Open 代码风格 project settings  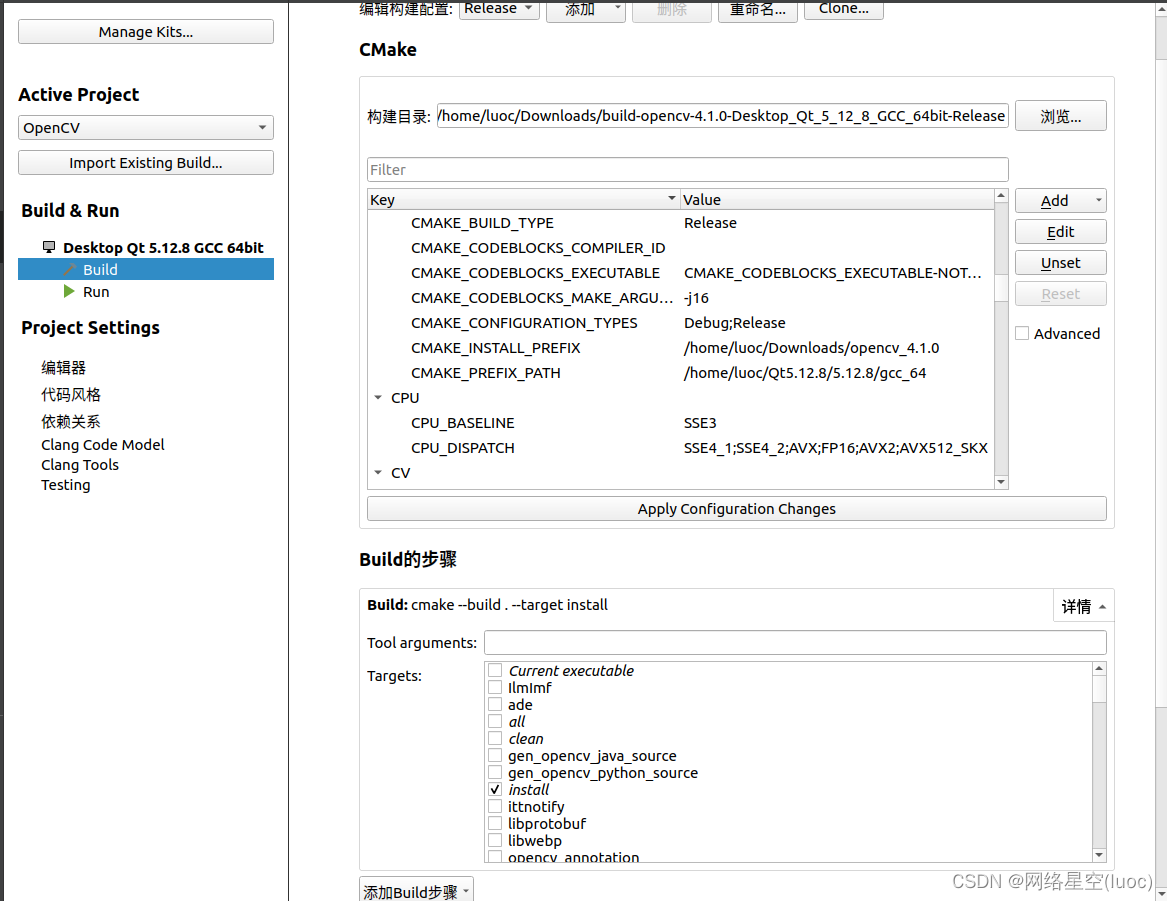click(x=71, y=394)
